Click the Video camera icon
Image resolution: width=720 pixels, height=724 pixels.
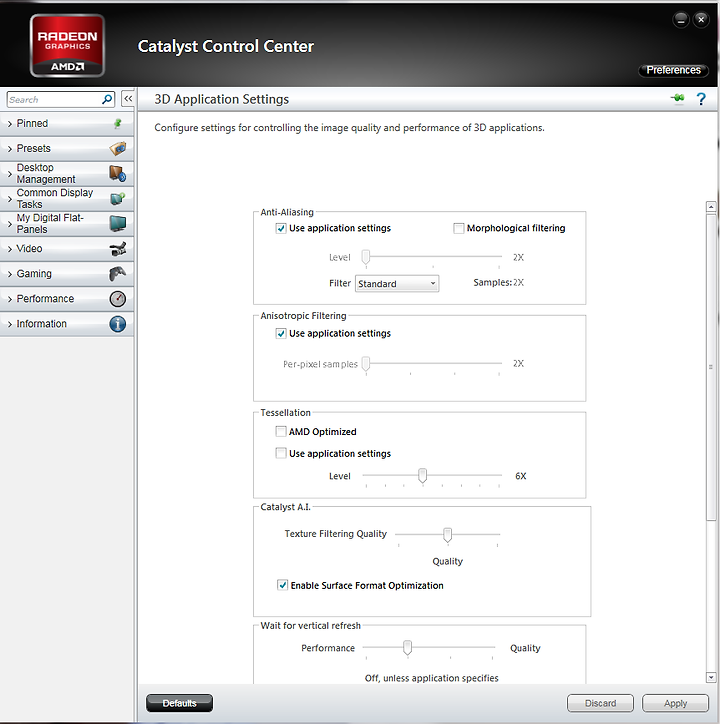(x=118, y=249)
